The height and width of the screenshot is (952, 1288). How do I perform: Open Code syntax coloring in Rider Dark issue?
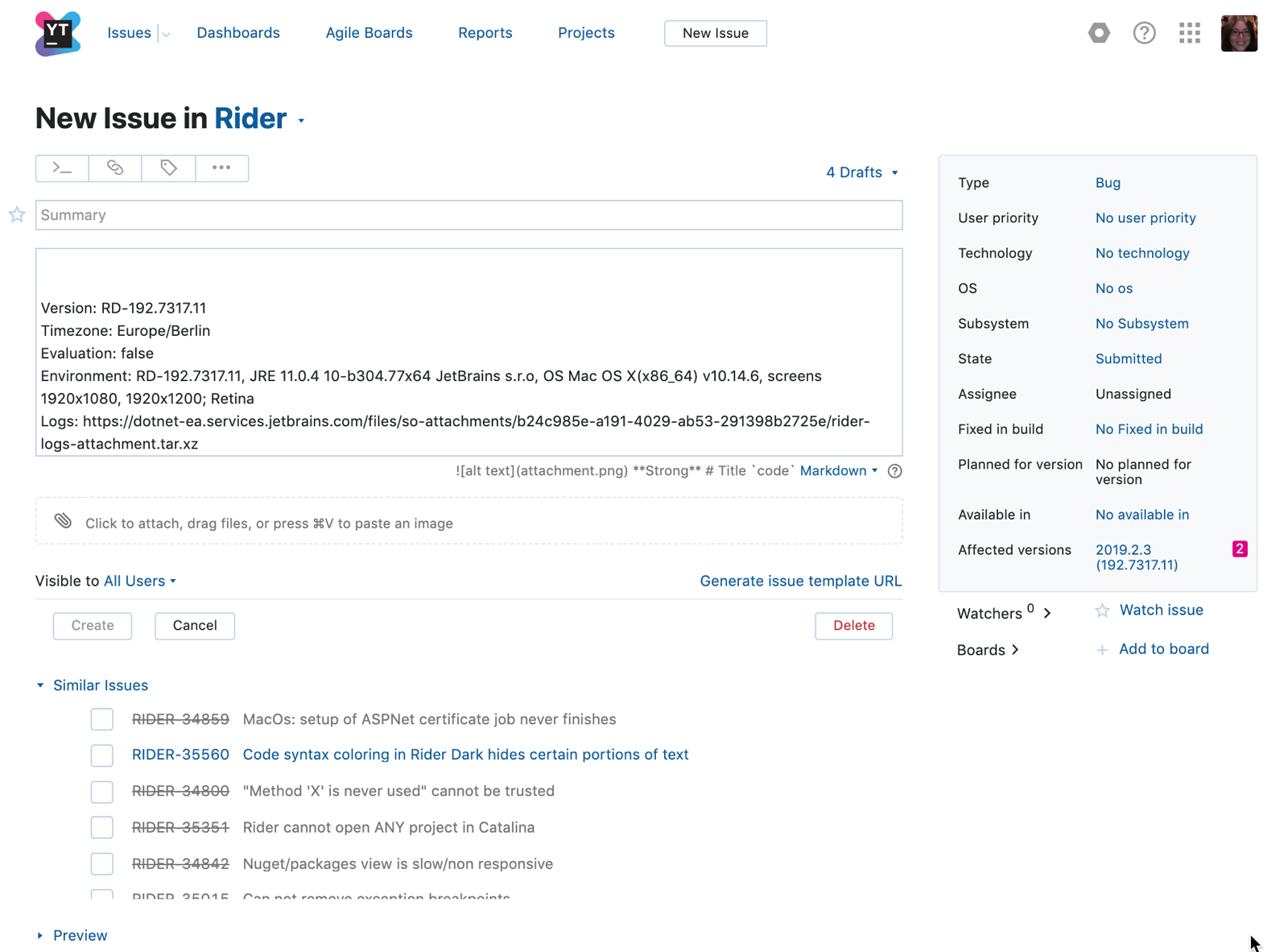(465, 755)
